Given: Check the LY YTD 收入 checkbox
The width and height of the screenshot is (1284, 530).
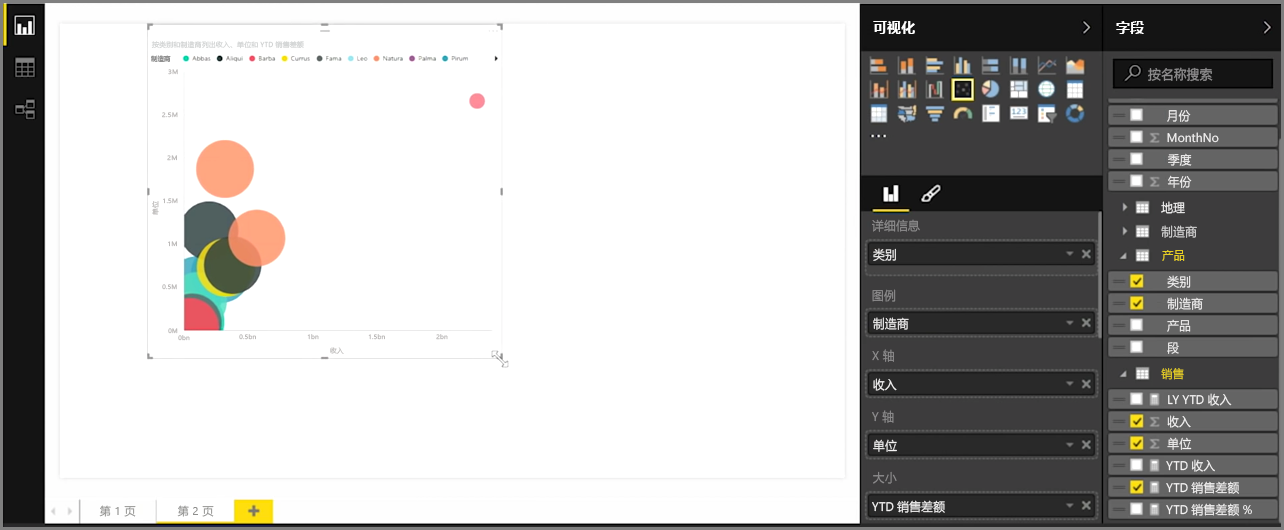Looking at the screenshot, I should pos(1136,399).
